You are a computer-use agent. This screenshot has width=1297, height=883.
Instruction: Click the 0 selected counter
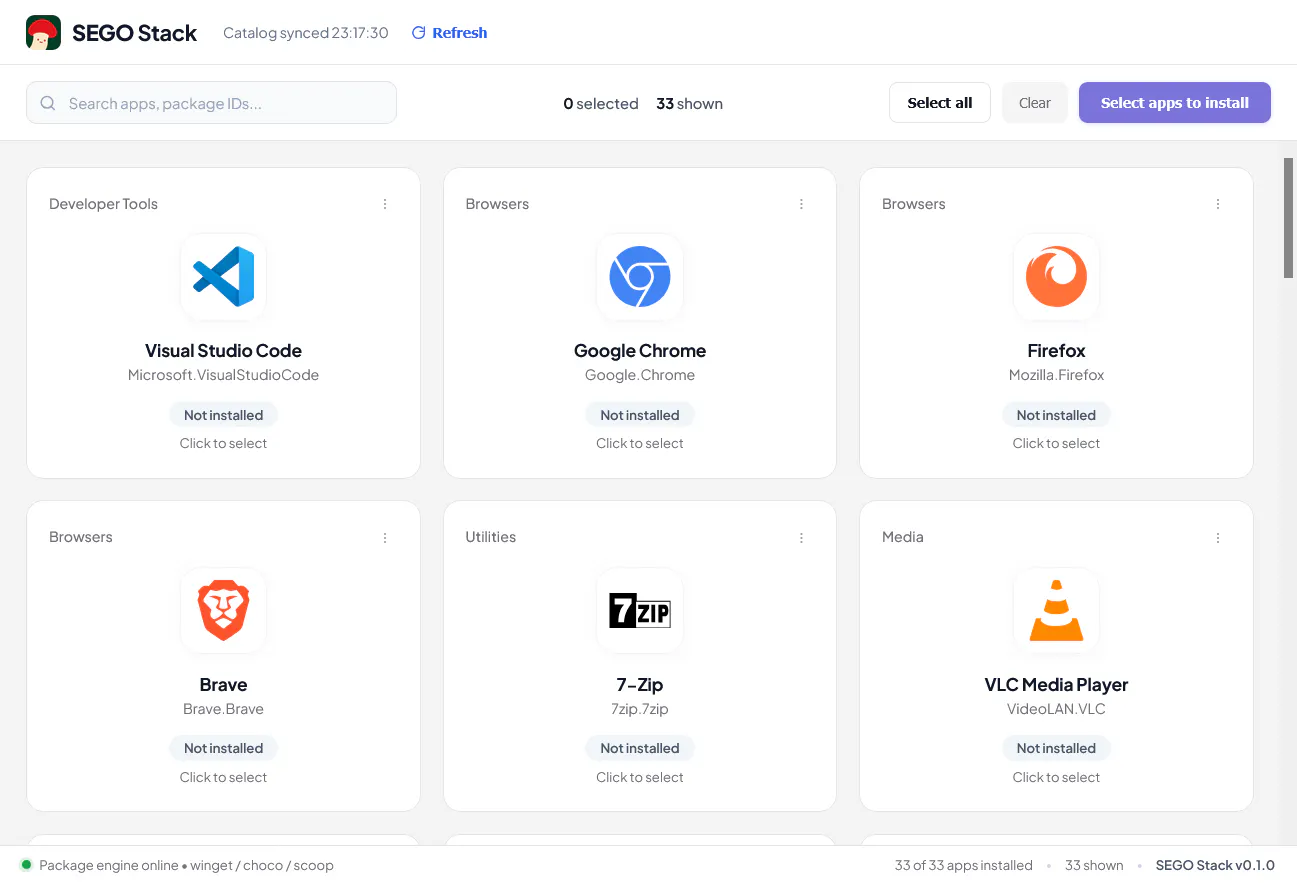coord(601,103)
